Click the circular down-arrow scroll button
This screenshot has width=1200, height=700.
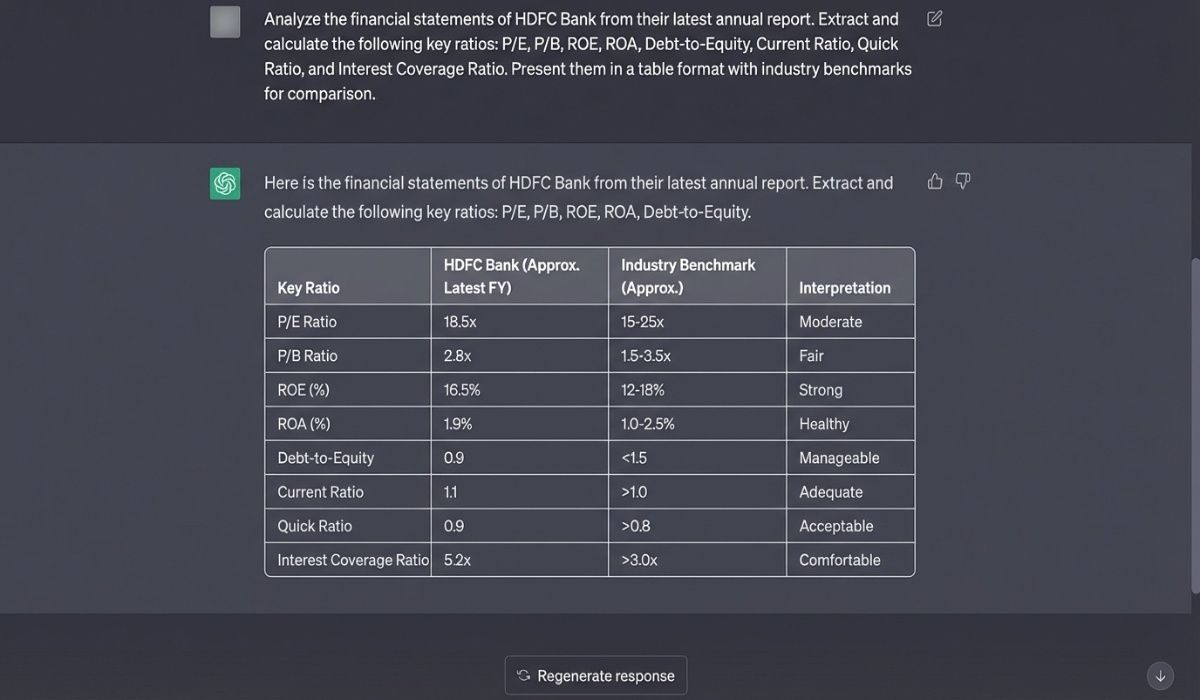[x=1160, y=676]
